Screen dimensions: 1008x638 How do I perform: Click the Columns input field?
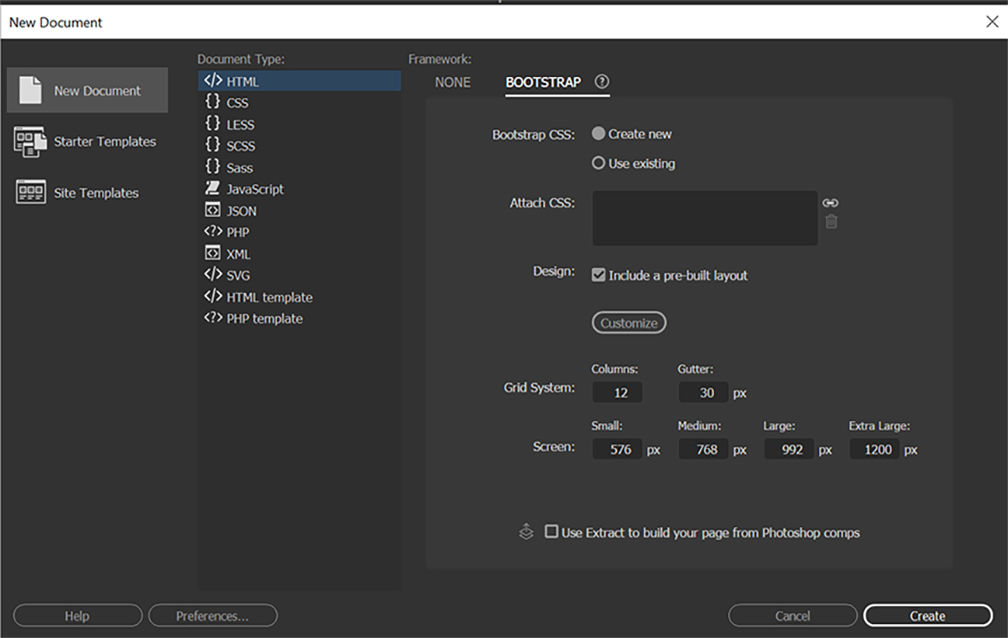[617, 392]
